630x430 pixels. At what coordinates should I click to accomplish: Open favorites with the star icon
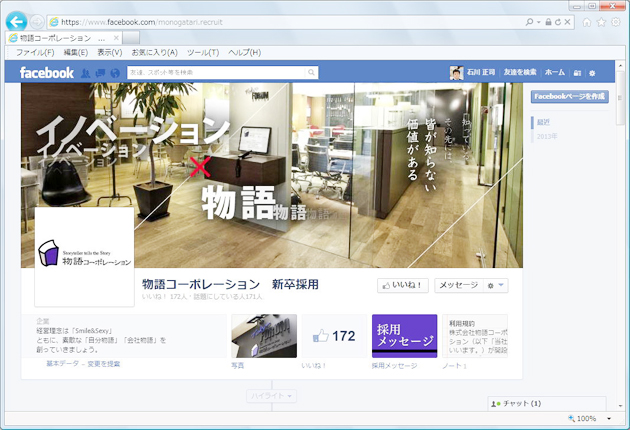601,22
